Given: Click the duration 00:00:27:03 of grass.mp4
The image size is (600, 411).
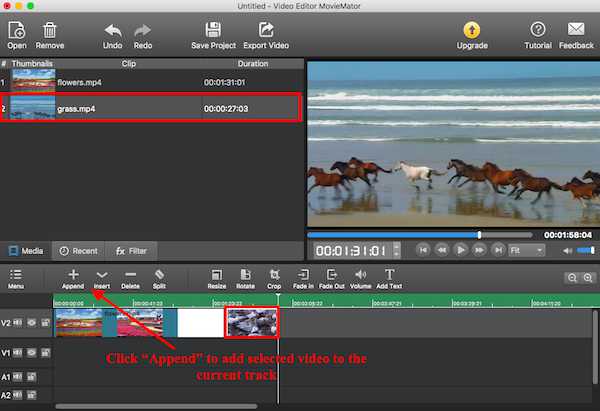Looking at the screenshot, I should 226,109.
